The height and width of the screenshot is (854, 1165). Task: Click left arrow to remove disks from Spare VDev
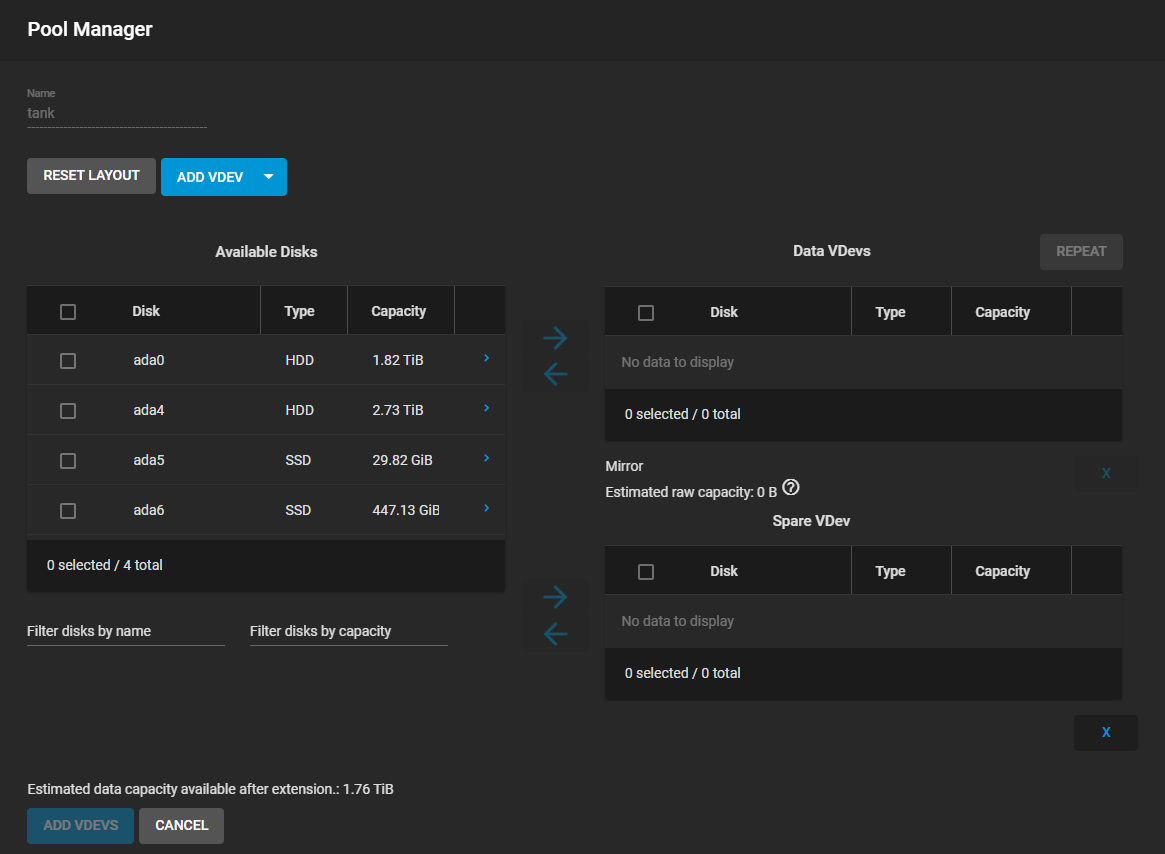pyautogui.click(x=555, y=634)
